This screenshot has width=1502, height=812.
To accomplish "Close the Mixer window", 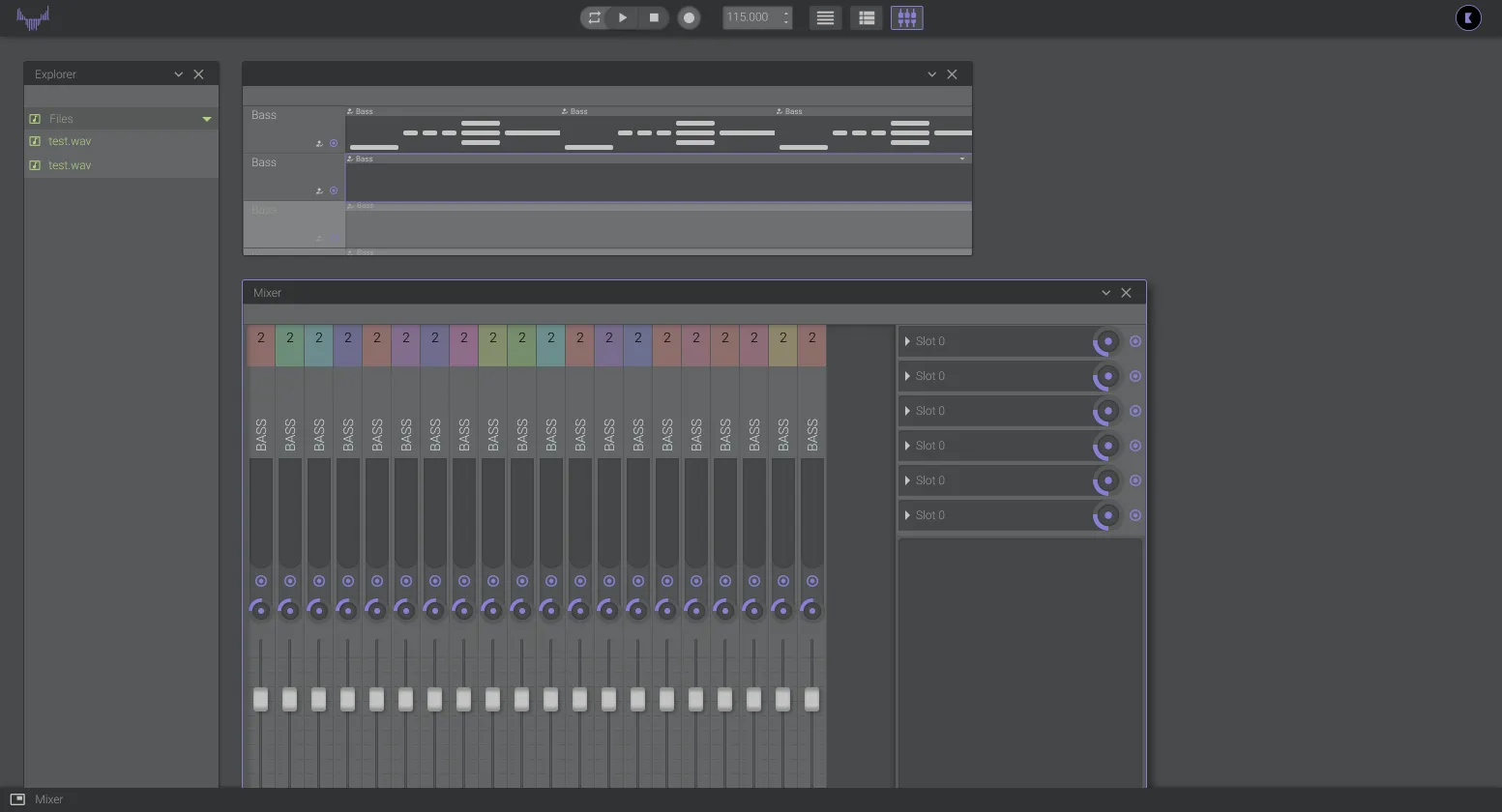I will 1126,293.
